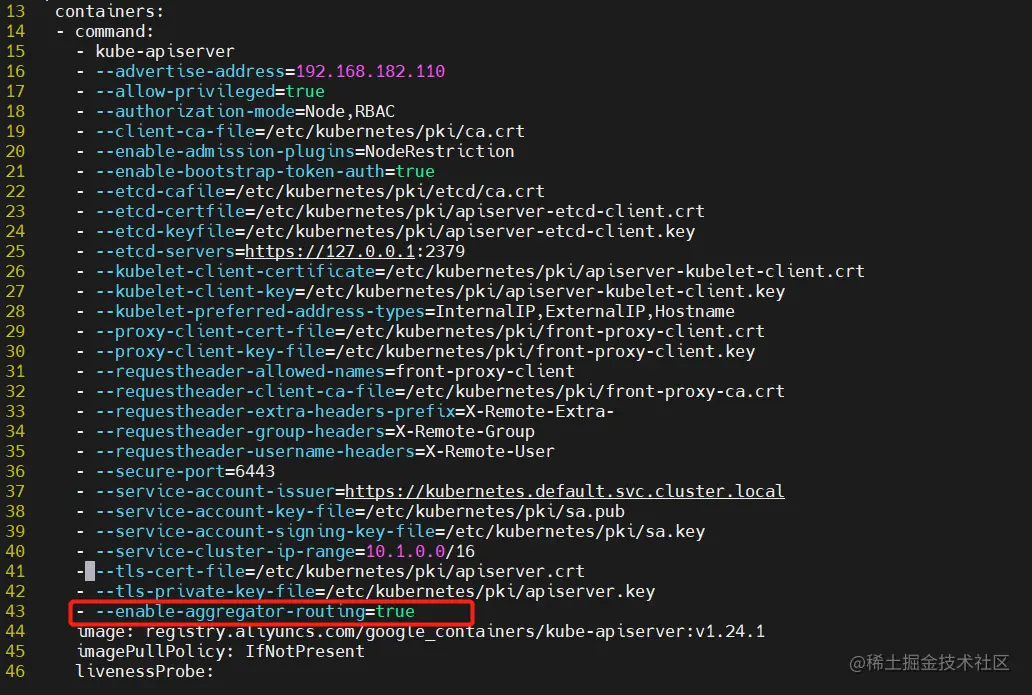Click the --enable-aggregator-routing=true line

pos(245,611)
